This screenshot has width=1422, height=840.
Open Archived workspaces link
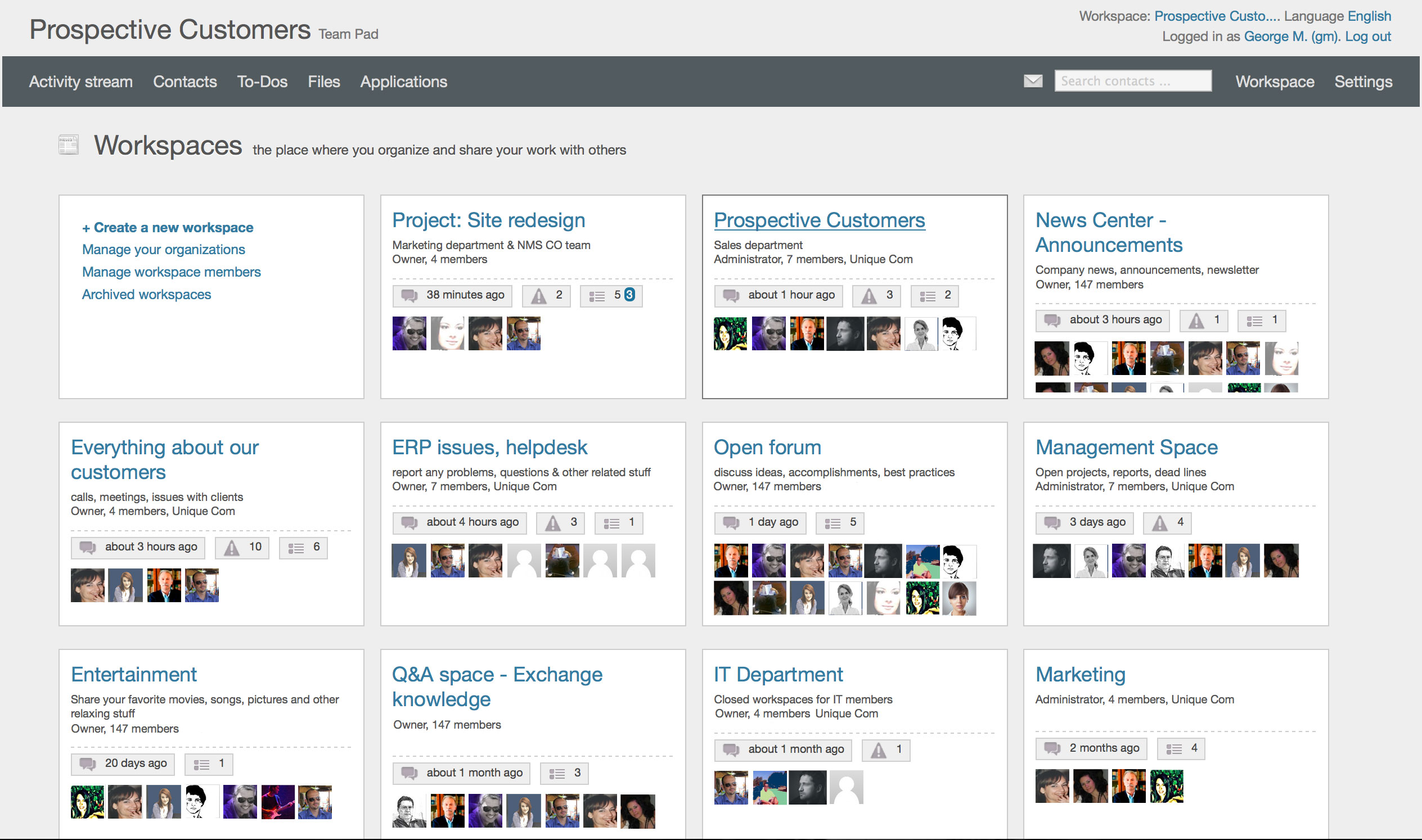[146, 295]
